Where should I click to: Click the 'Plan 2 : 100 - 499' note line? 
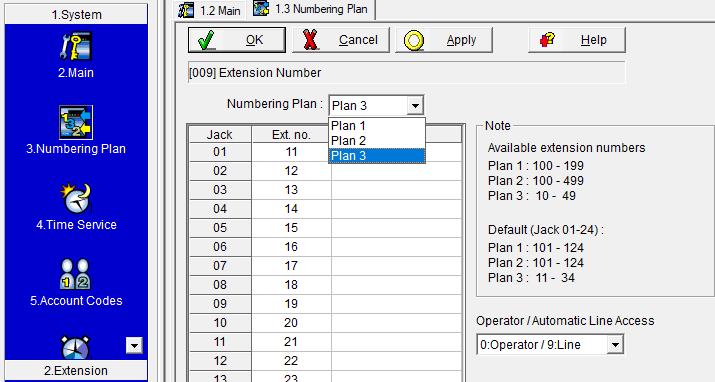[x=536, y=181]
